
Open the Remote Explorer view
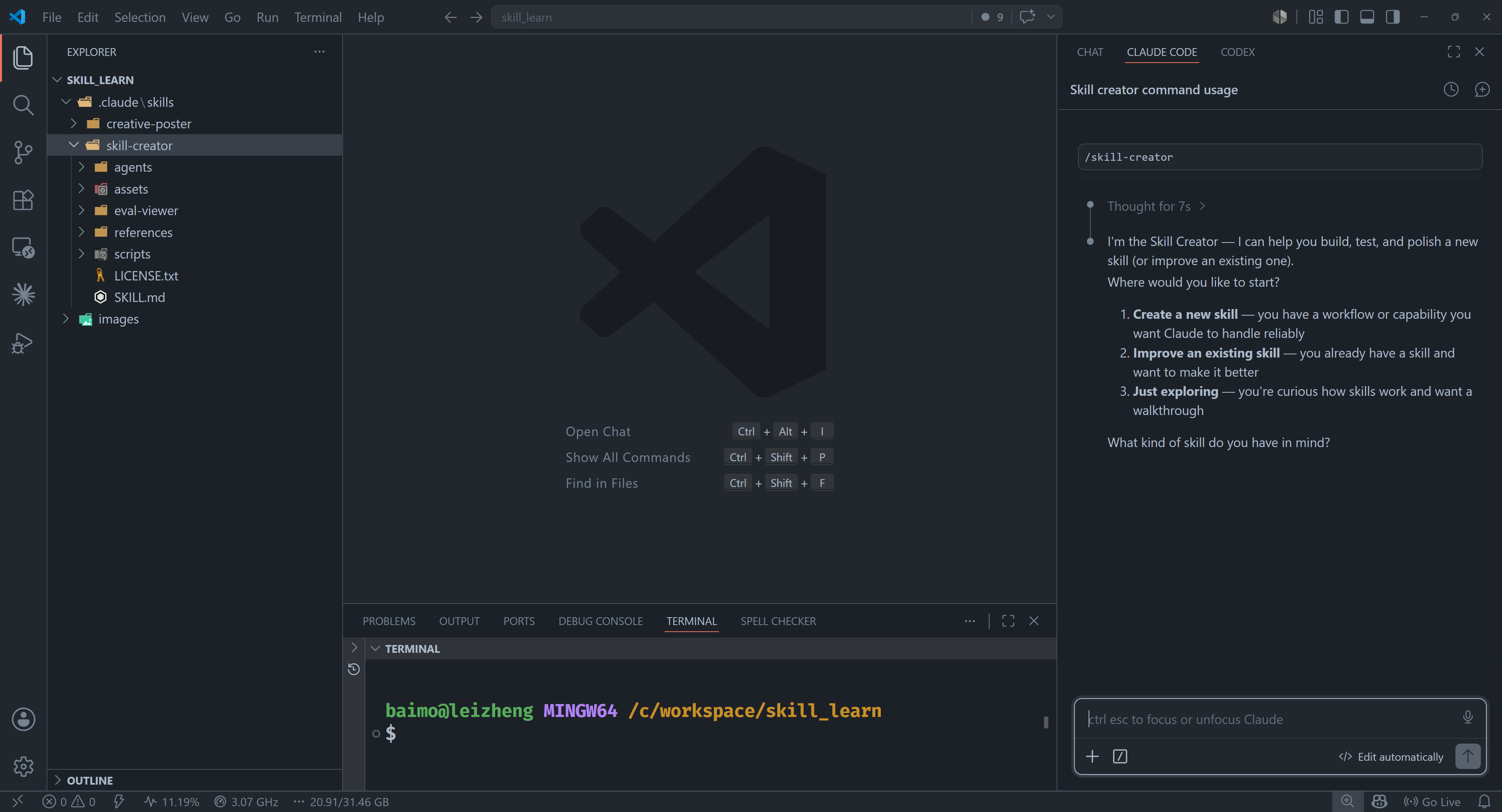click(23, 248)
